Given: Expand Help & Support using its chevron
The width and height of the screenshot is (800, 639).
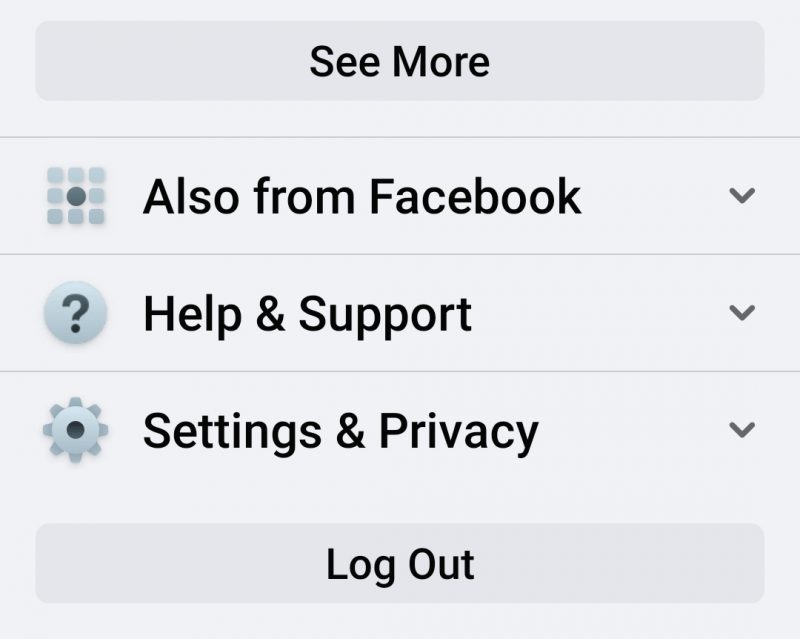Looking at the screenshot, I should (x=742, y=312).
